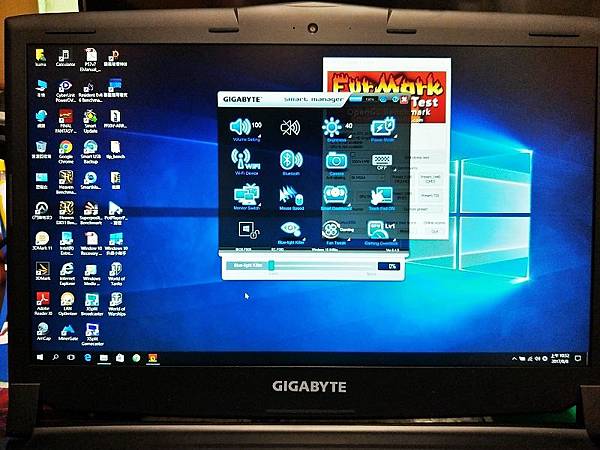600x450 pixels.
Task: Toggle Wi-Fi Device in Smart Manager
Action: coord(246,162)
